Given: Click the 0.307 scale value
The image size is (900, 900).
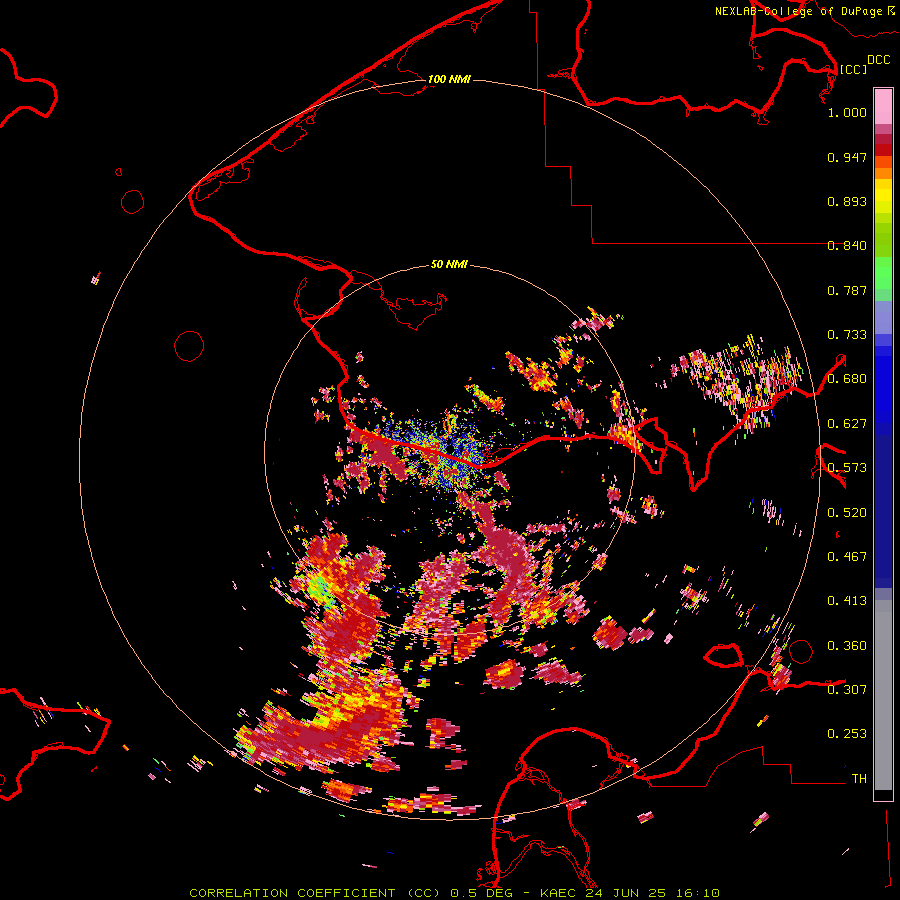Looking at the screenshot, I should click(x=847, y=690).
